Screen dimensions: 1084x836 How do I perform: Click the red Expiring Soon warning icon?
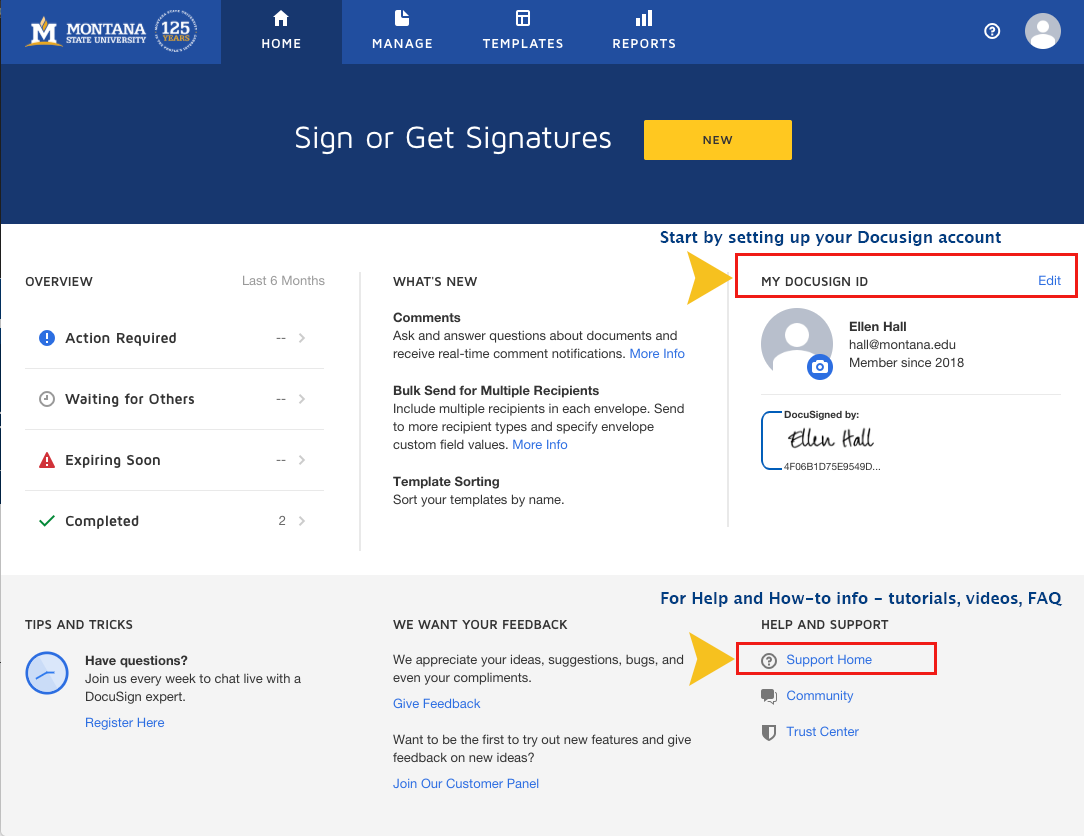pos(46,460)
